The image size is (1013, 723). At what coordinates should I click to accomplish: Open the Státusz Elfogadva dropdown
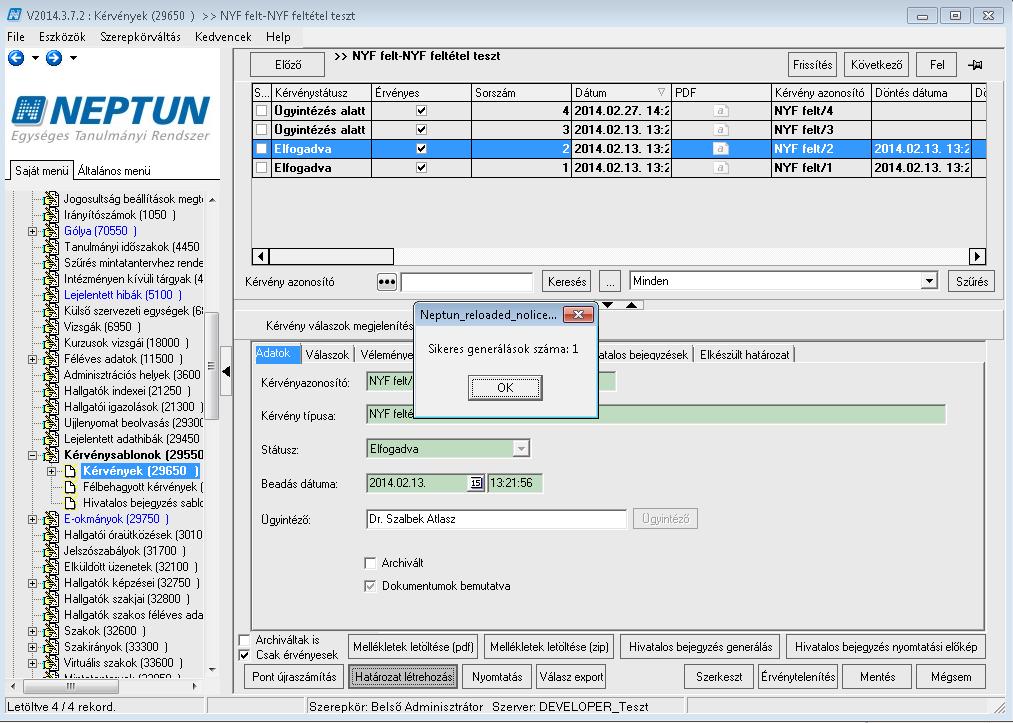[x=521, y=448]
